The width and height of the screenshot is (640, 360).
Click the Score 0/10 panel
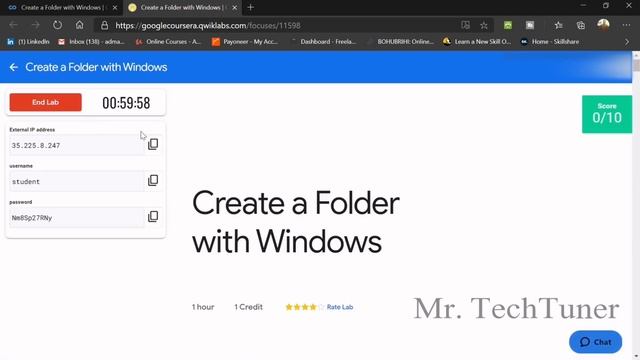(x=607, y=114)
